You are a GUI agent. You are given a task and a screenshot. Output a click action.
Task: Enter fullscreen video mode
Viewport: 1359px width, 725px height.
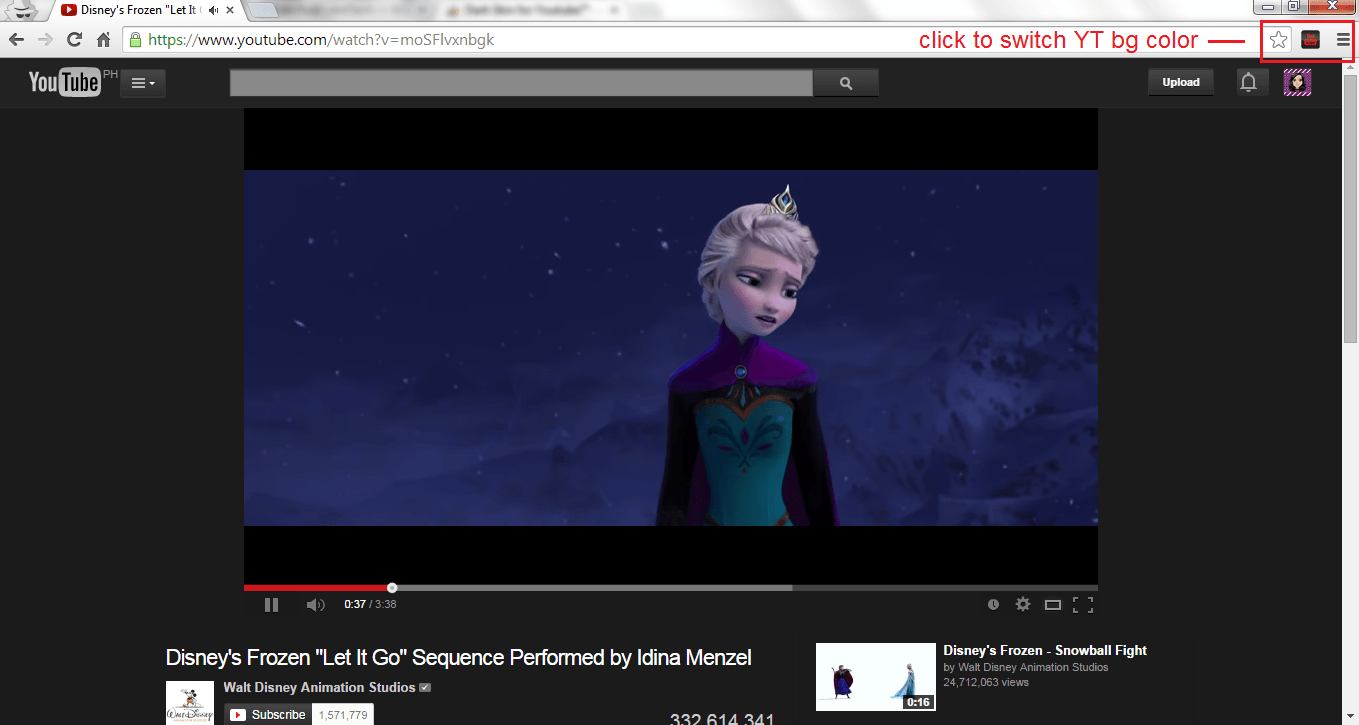point(1082,604)
